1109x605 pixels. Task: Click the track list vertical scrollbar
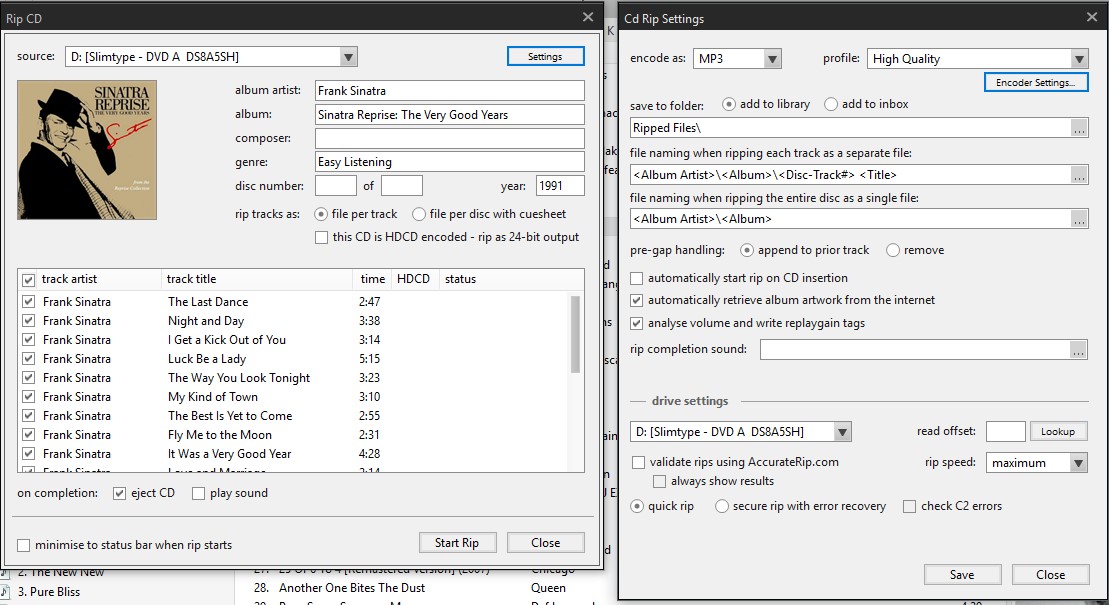pos(575,335)
